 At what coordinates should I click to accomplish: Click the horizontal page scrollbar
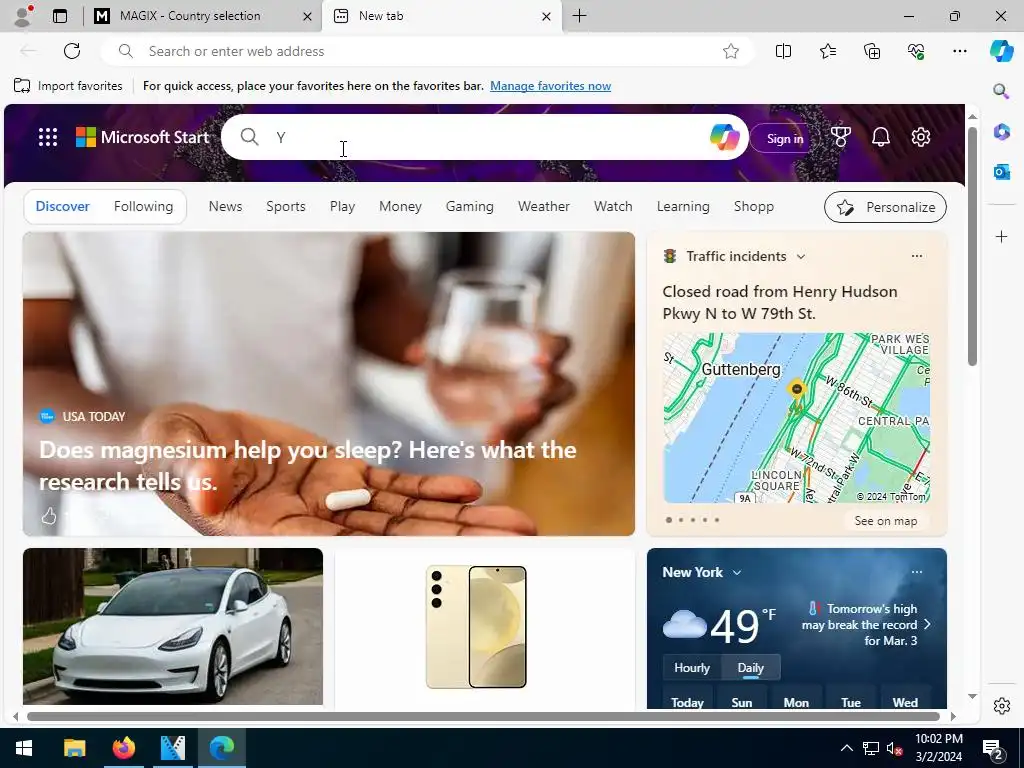point(483,716)
